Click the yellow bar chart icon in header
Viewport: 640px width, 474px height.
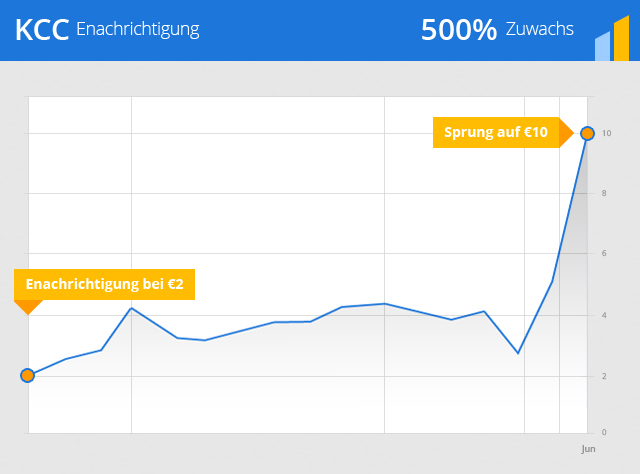coord(621,38)
